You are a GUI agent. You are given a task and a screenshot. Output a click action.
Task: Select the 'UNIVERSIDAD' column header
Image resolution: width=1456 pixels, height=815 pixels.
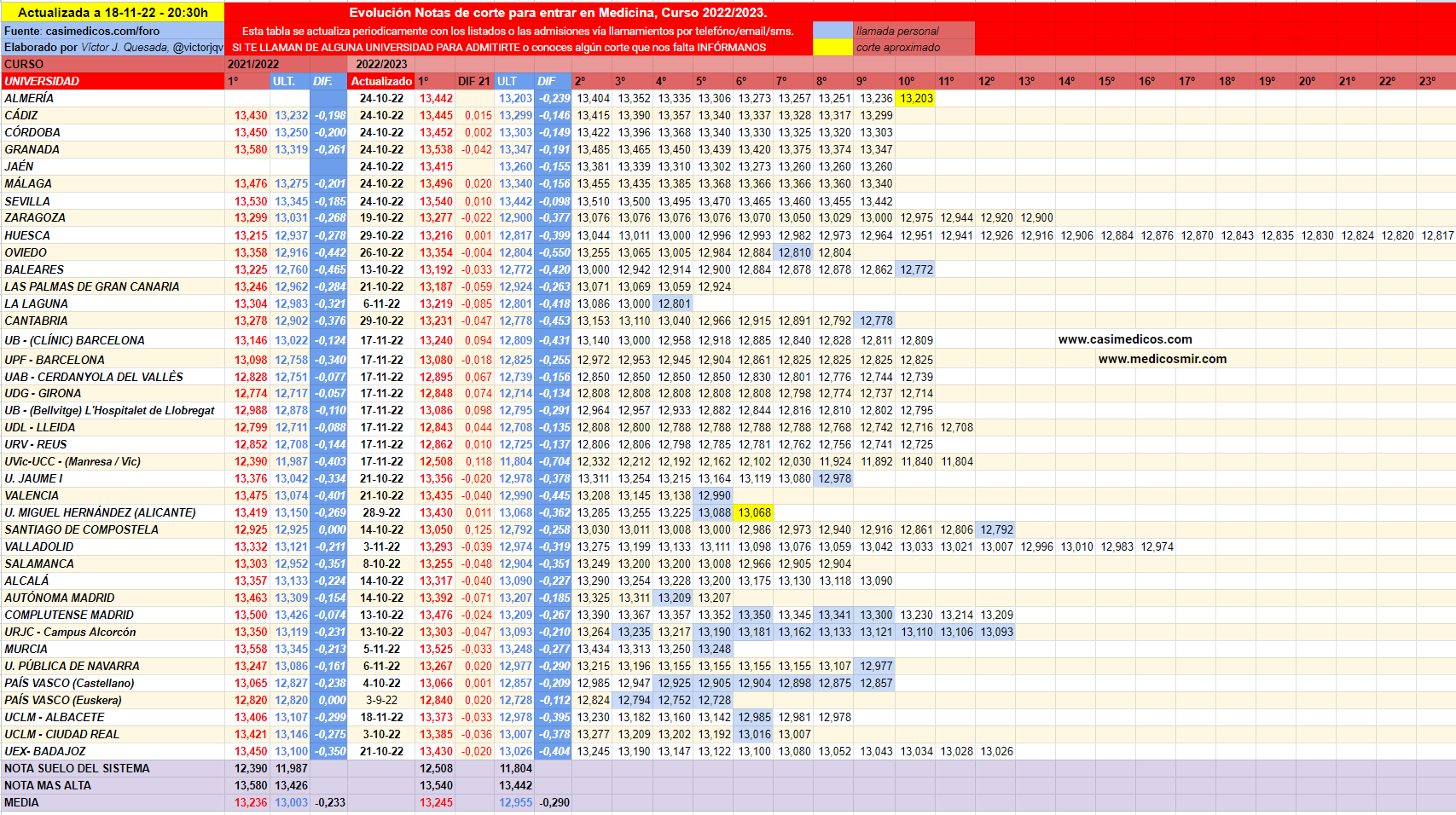click(113, 81)
